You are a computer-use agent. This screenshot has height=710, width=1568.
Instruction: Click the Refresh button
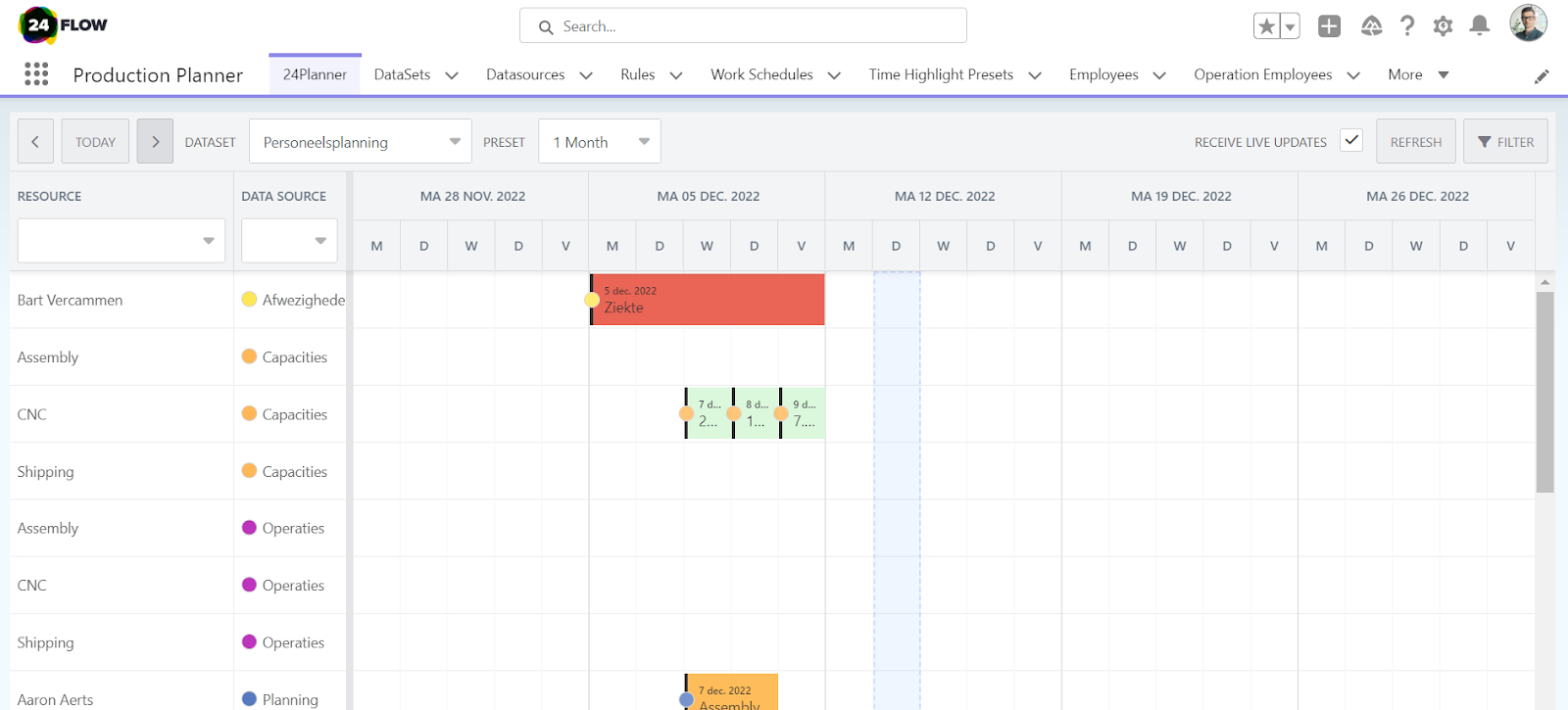click(1415, 142)
